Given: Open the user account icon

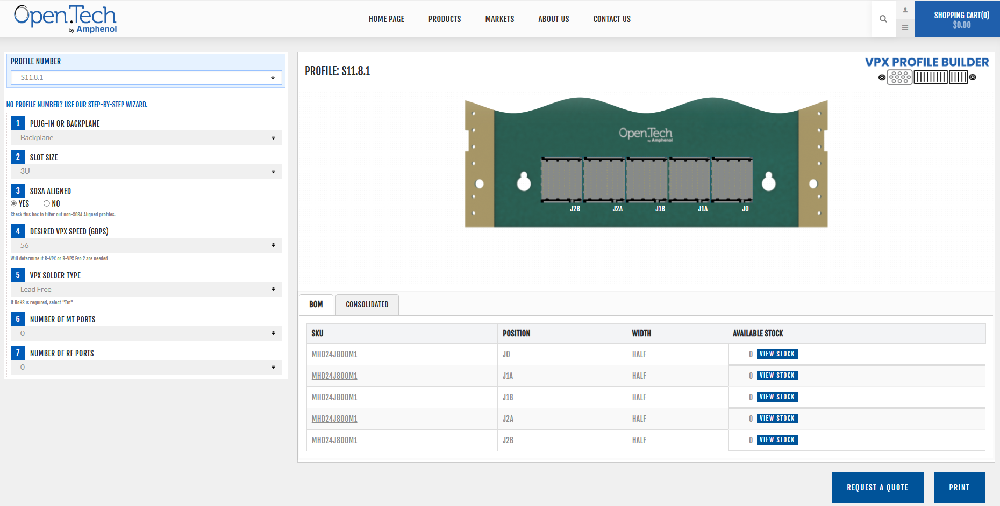Looking at the screenshot, I should (x=904, y=9).
